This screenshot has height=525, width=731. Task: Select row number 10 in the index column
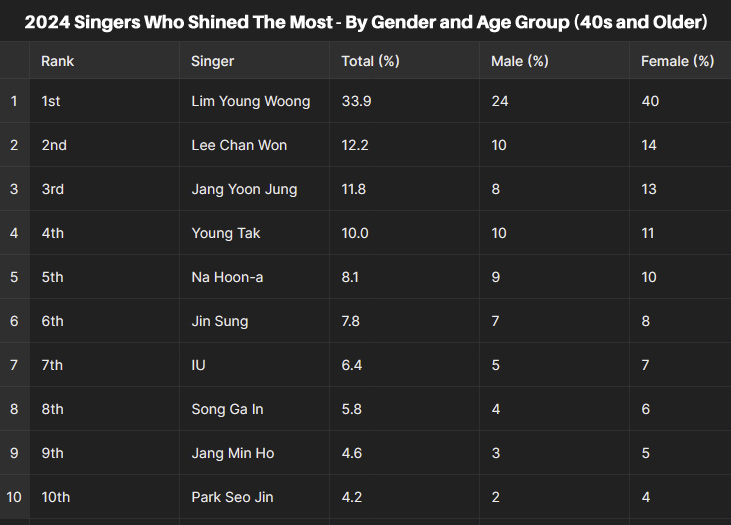[x=14, y=497]
